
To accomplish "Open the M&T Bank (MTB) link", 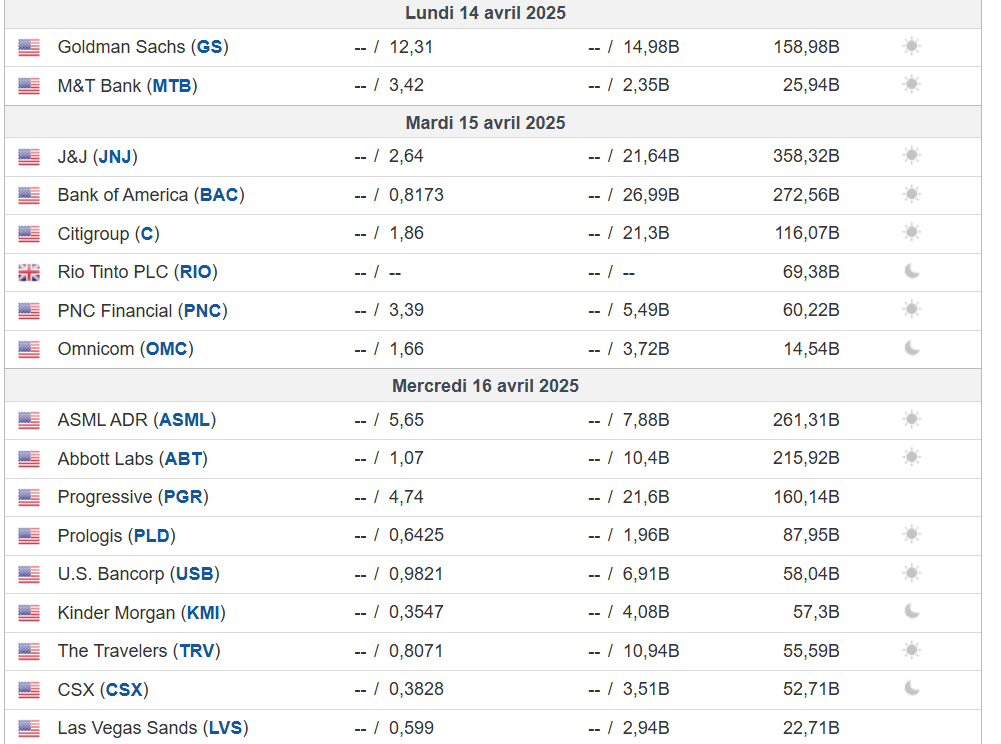I will [x=127, y=85].
